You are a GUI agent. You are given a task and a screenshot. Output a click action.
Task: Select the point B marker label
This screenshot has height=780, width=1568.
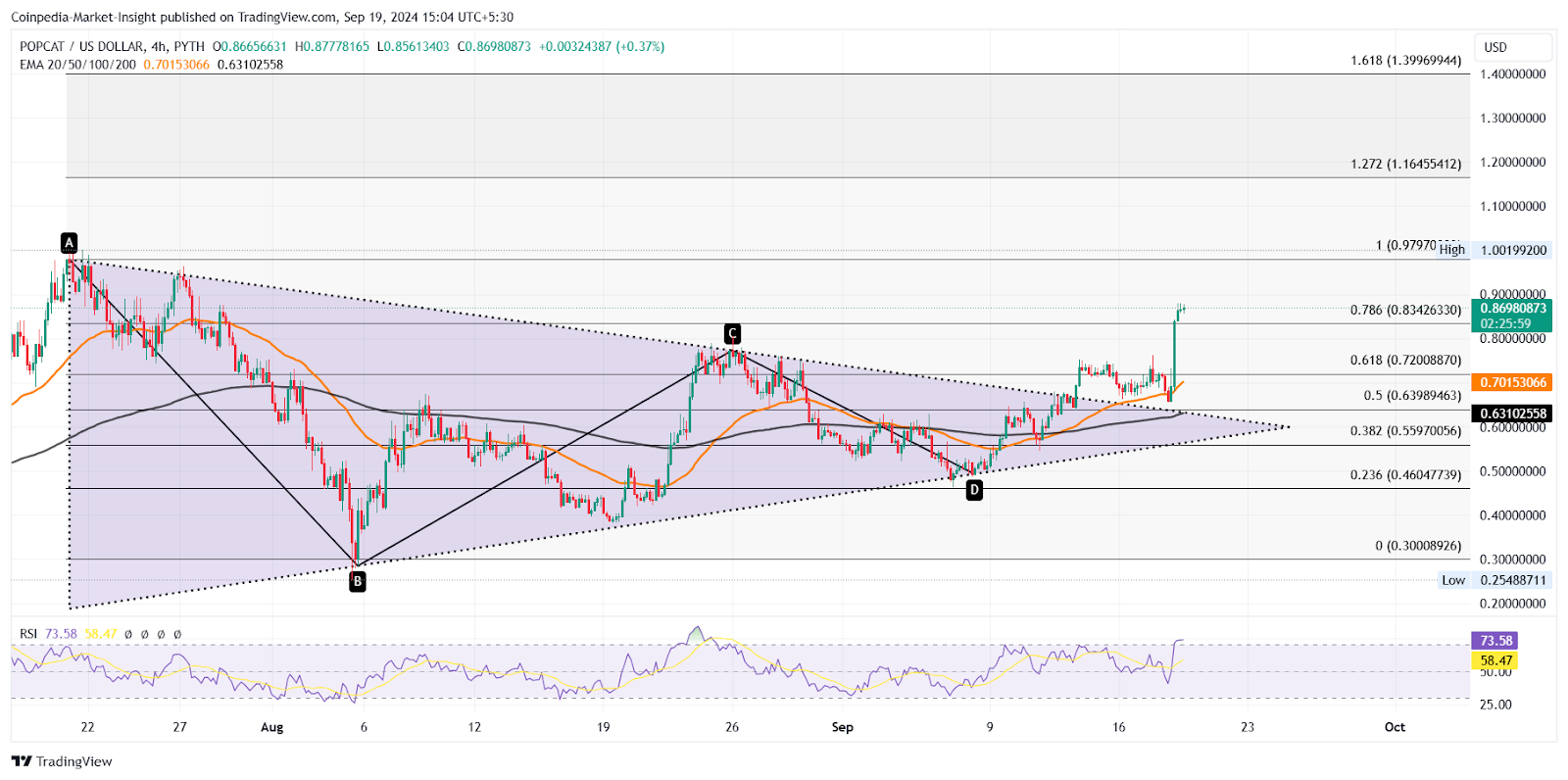point(358,581)
